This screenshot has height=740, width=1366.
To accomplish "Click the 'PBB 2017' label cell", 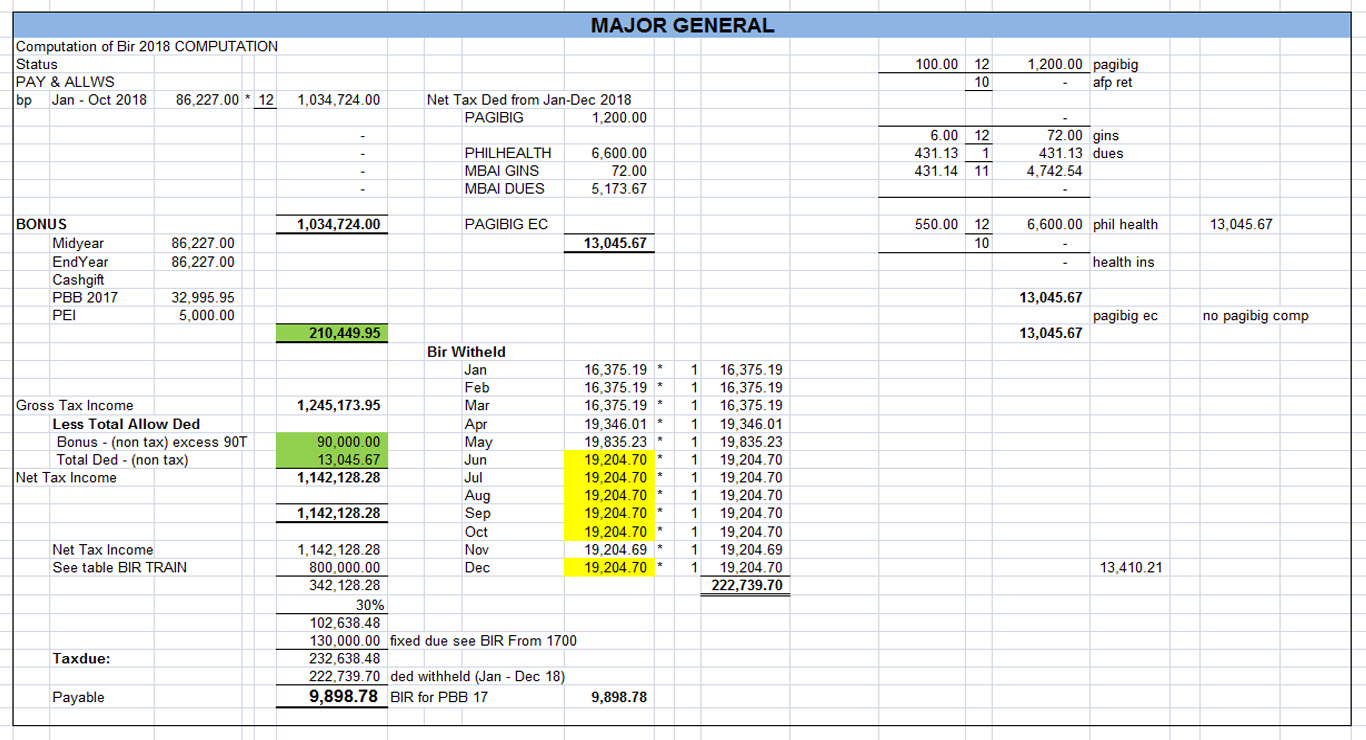I will (x=85, y=297).
